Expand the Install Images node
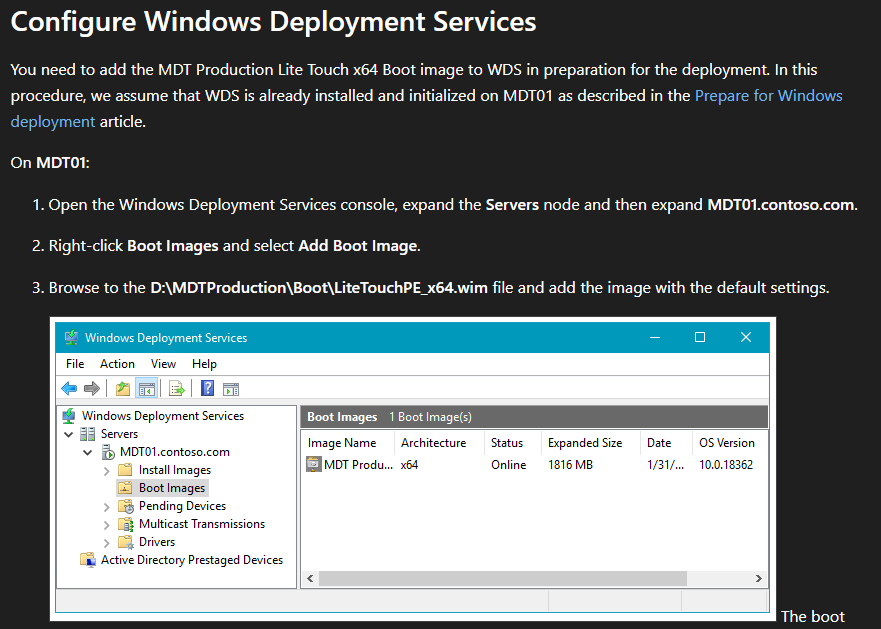Viewport: 881px width, 629px height. click(107, 470)
